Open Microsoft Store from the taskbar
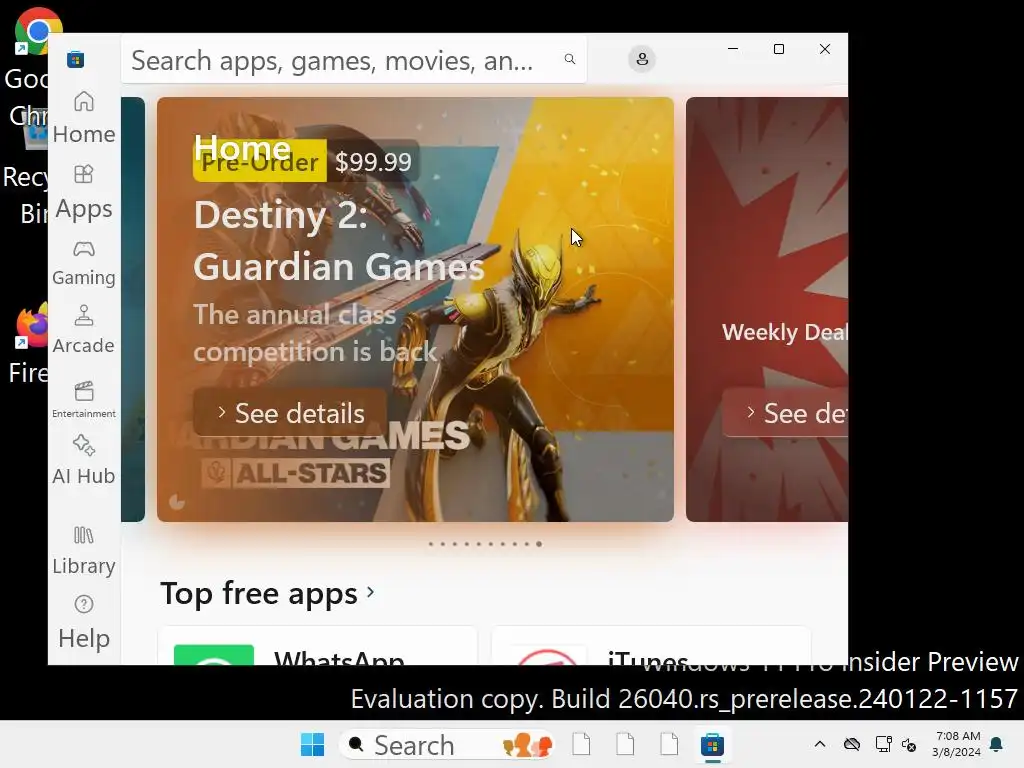Viewport: 1024px width, 768px height. [712, 744]
